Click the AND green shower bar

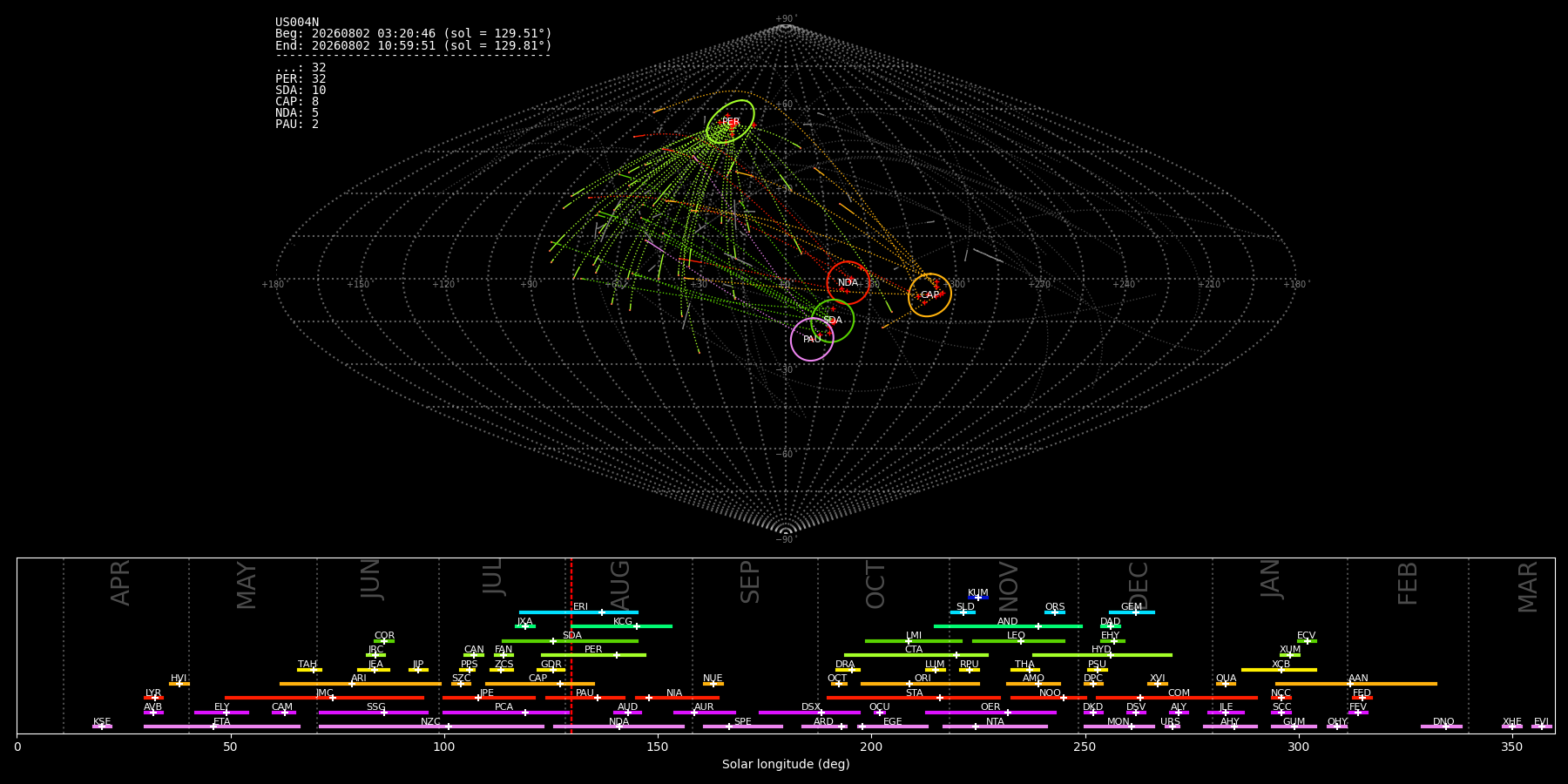coord(1008,626)
